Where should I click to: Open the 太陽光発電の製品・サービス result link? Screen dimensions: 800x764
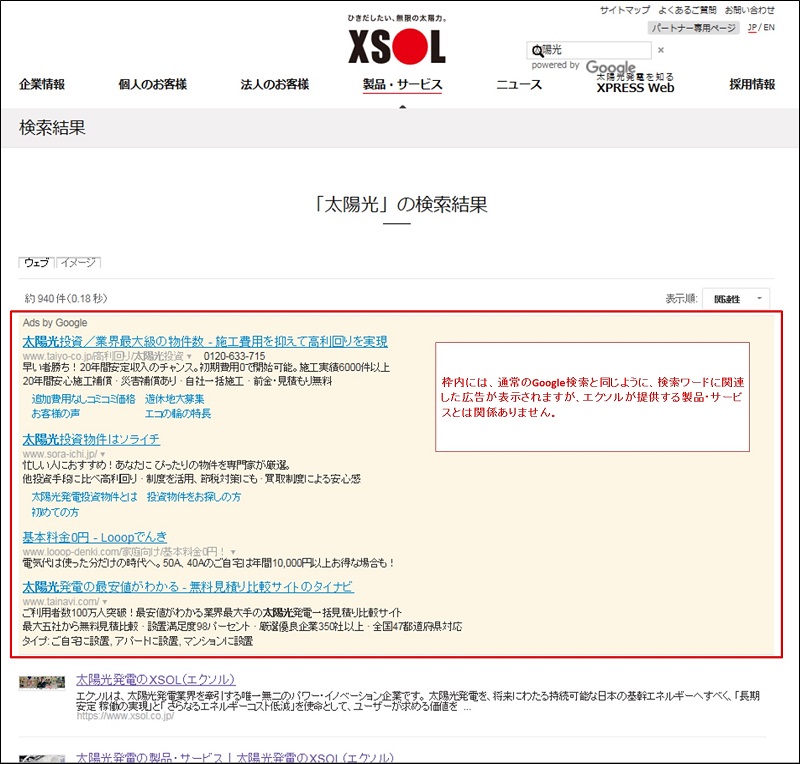click(235, 757)
